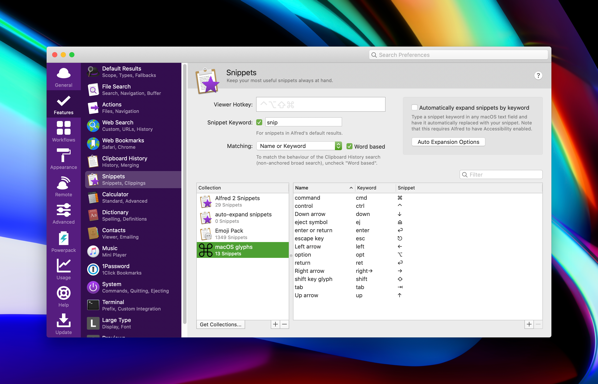
Task: Select the control snippet row
Action: [418, 206]
